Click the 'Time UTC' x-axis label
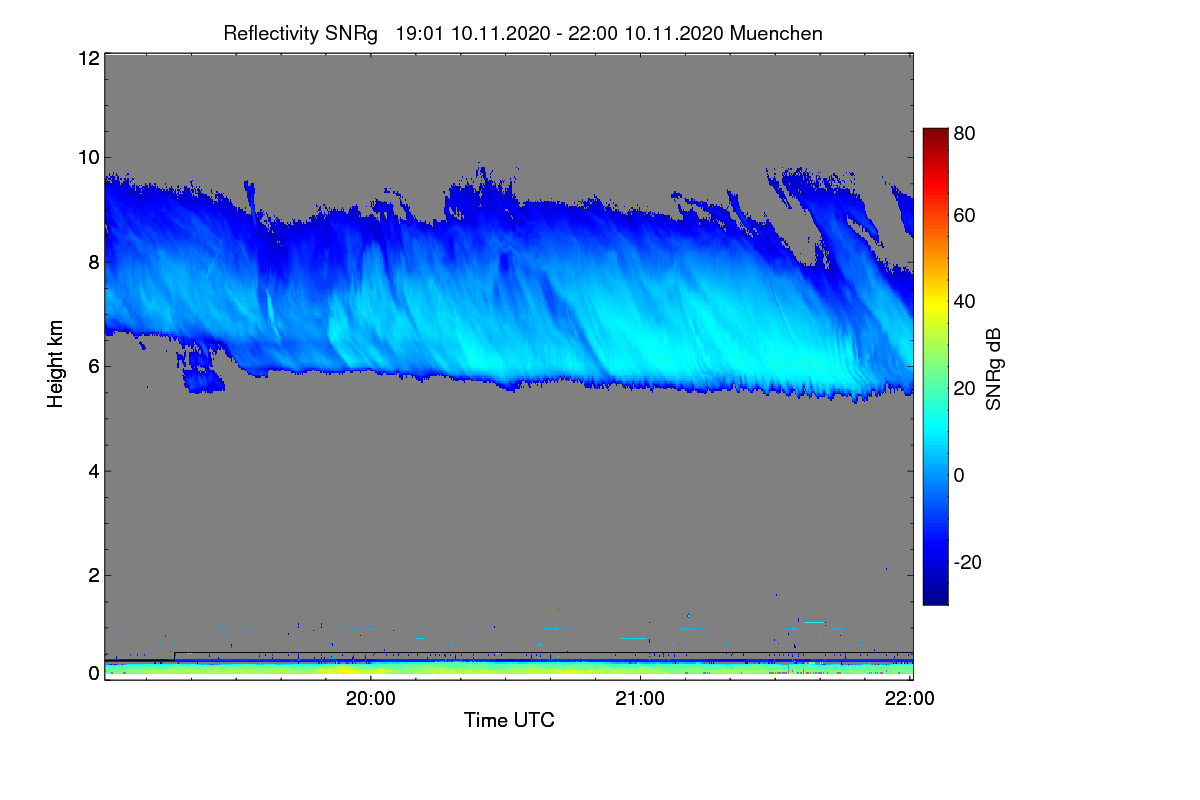Screen dimensions: 1200x800 pos(509,720)
